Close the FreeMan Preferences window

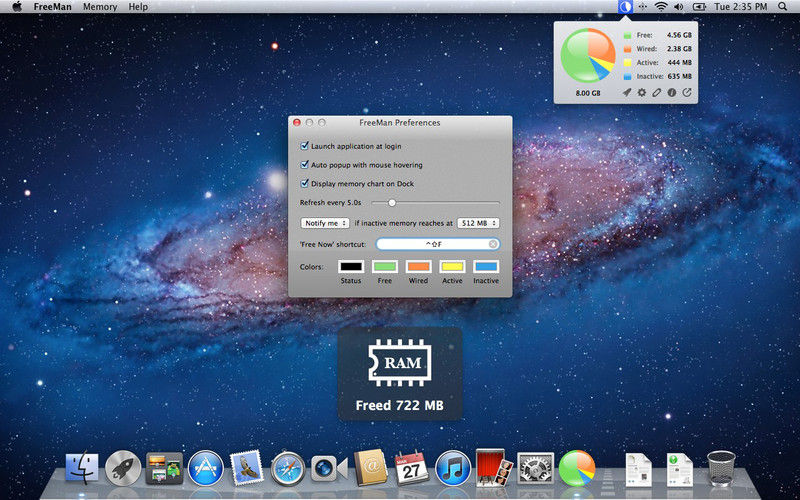(297, 122)
